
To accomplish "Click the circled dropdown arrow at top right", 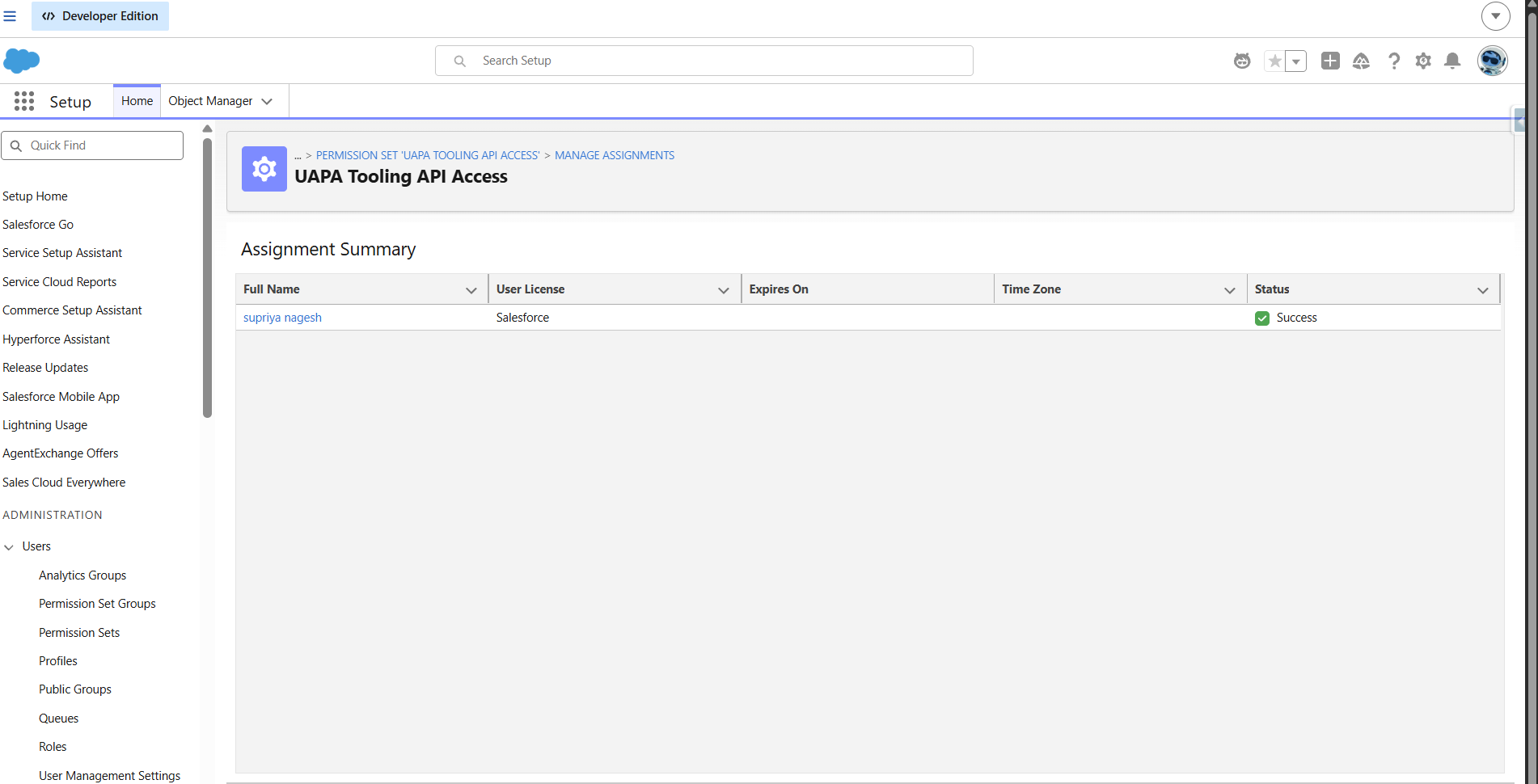I will (1496, 16).
